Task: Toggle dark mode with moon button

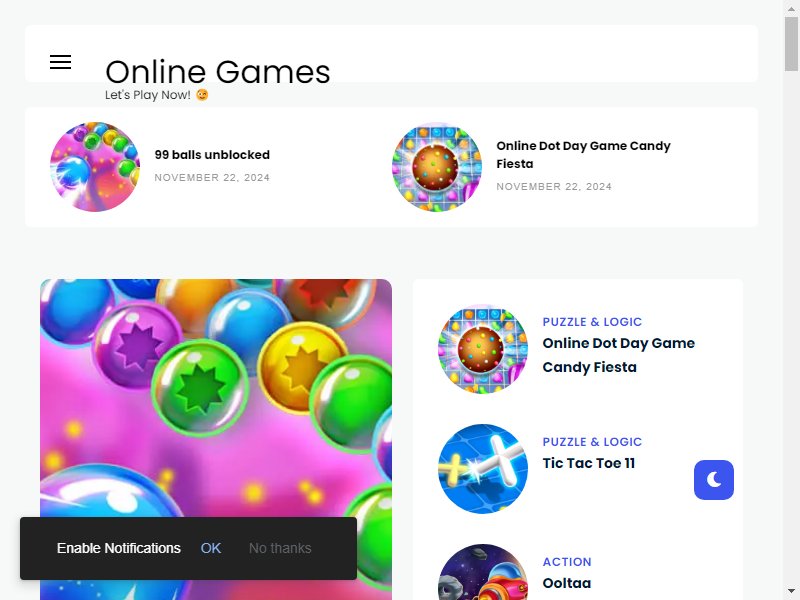Action: [x=714, y=480]
